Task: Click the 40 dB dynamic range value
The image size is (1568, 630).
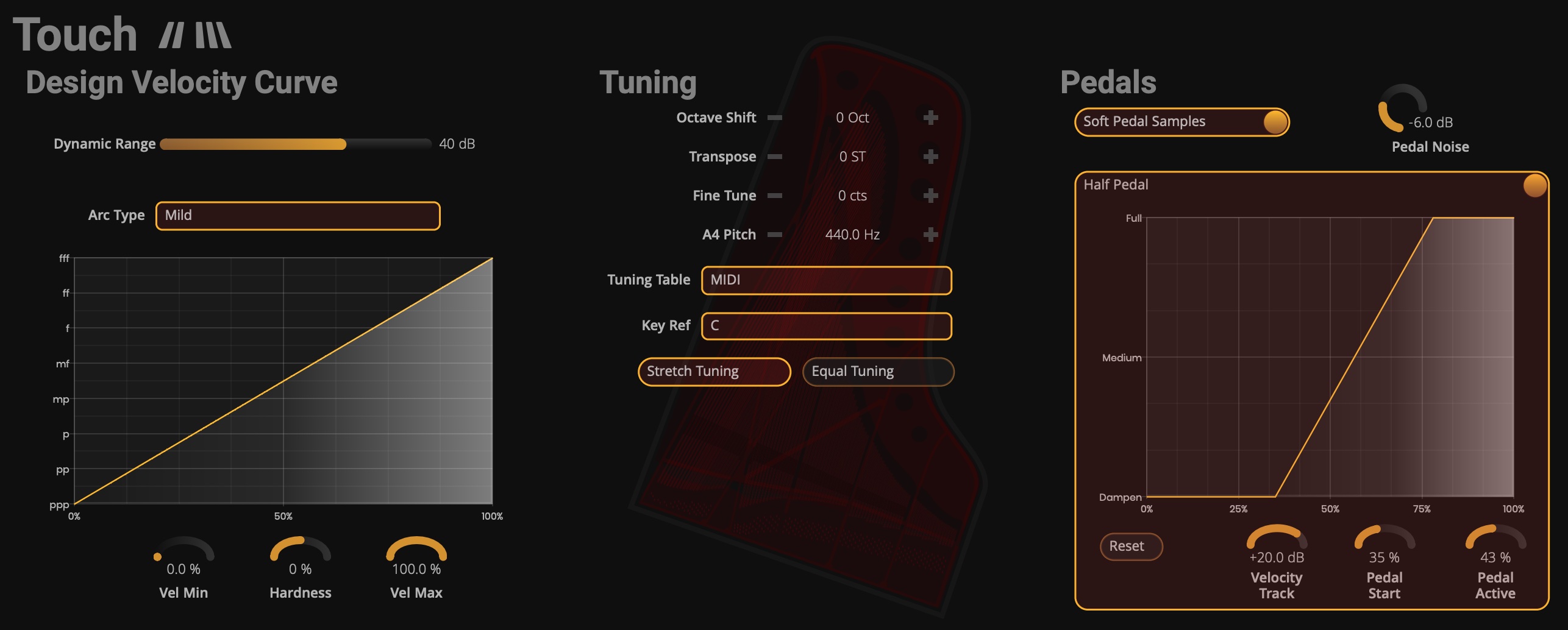Action: pos(457,144)
